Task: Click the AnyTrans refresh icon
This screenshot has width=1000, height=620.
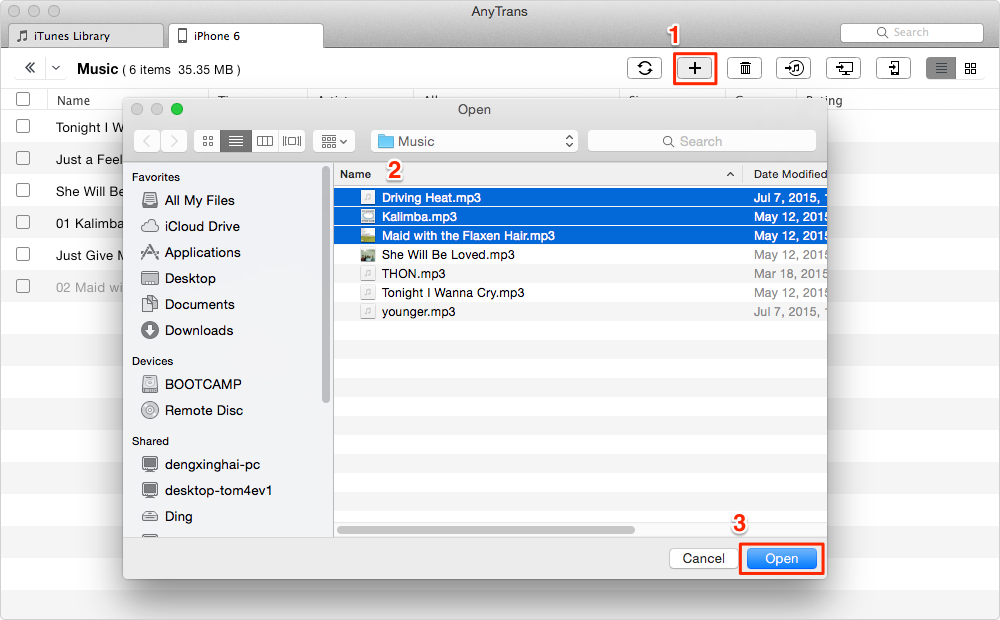Action: coord(644,68)
